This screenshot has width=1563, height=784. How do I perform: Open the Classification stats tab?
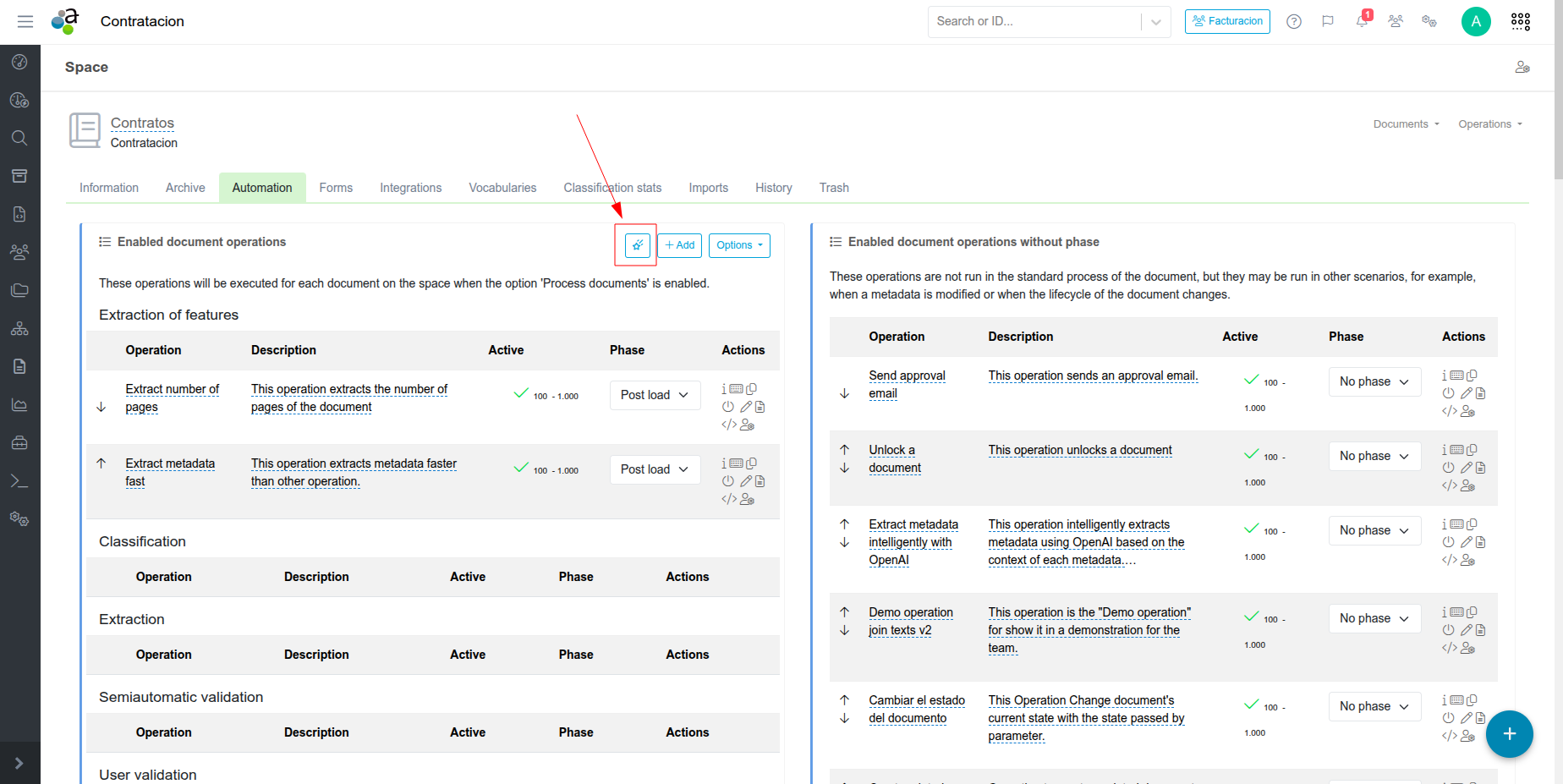pyautogui.click(x=612, y=188)
